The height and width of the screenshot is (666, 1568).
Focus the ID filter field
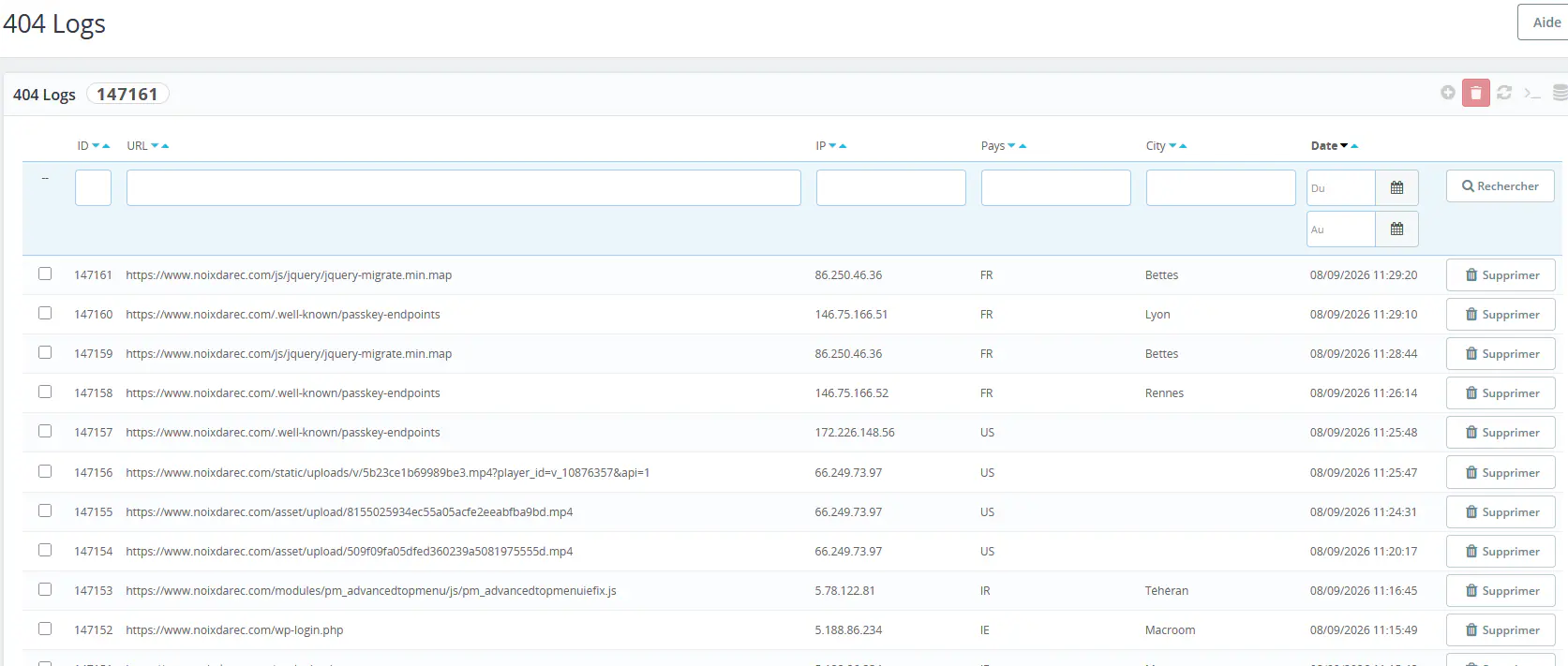click(93, 187)
